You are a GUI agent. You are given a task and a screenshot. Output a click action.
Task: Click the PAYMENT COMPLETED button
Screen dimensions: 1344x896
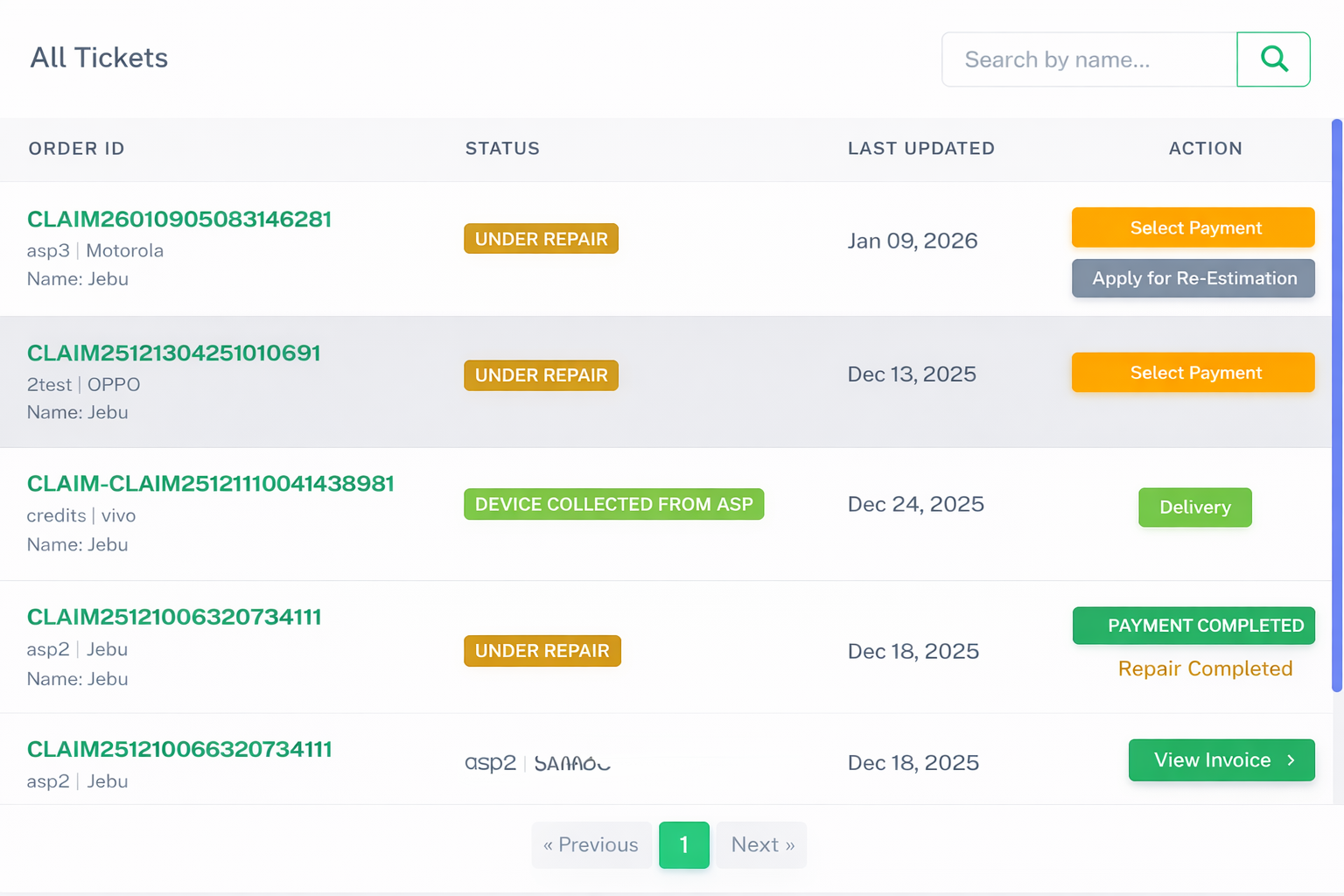(x=1193, y=626)
